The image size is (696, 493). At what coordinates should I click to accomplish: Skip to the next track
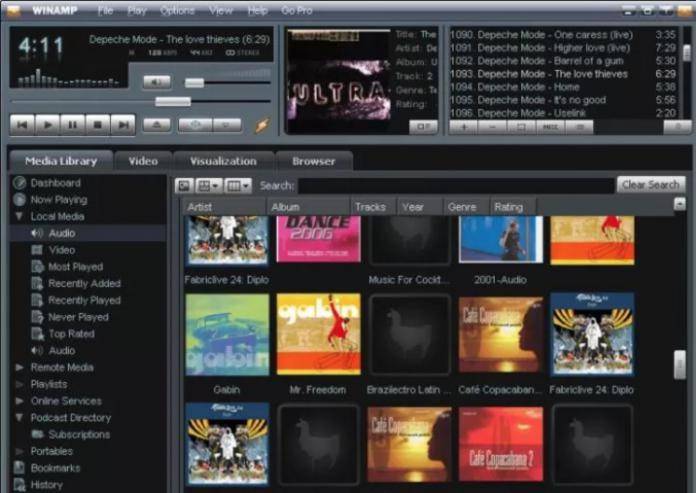[x=123, y=125]
